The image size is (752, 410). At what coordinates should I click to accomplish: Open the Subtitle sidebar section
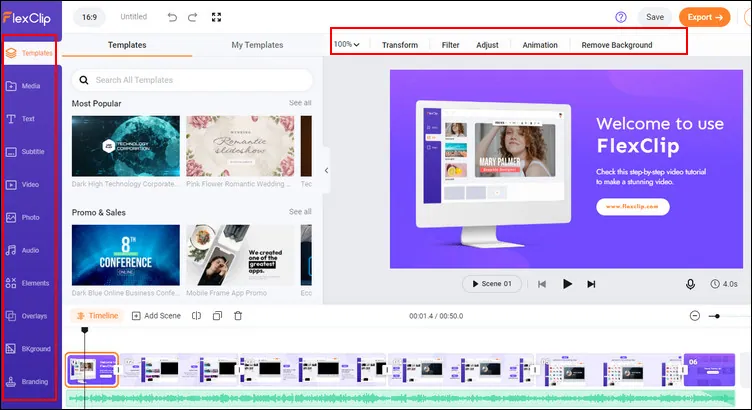coord(25,152)
